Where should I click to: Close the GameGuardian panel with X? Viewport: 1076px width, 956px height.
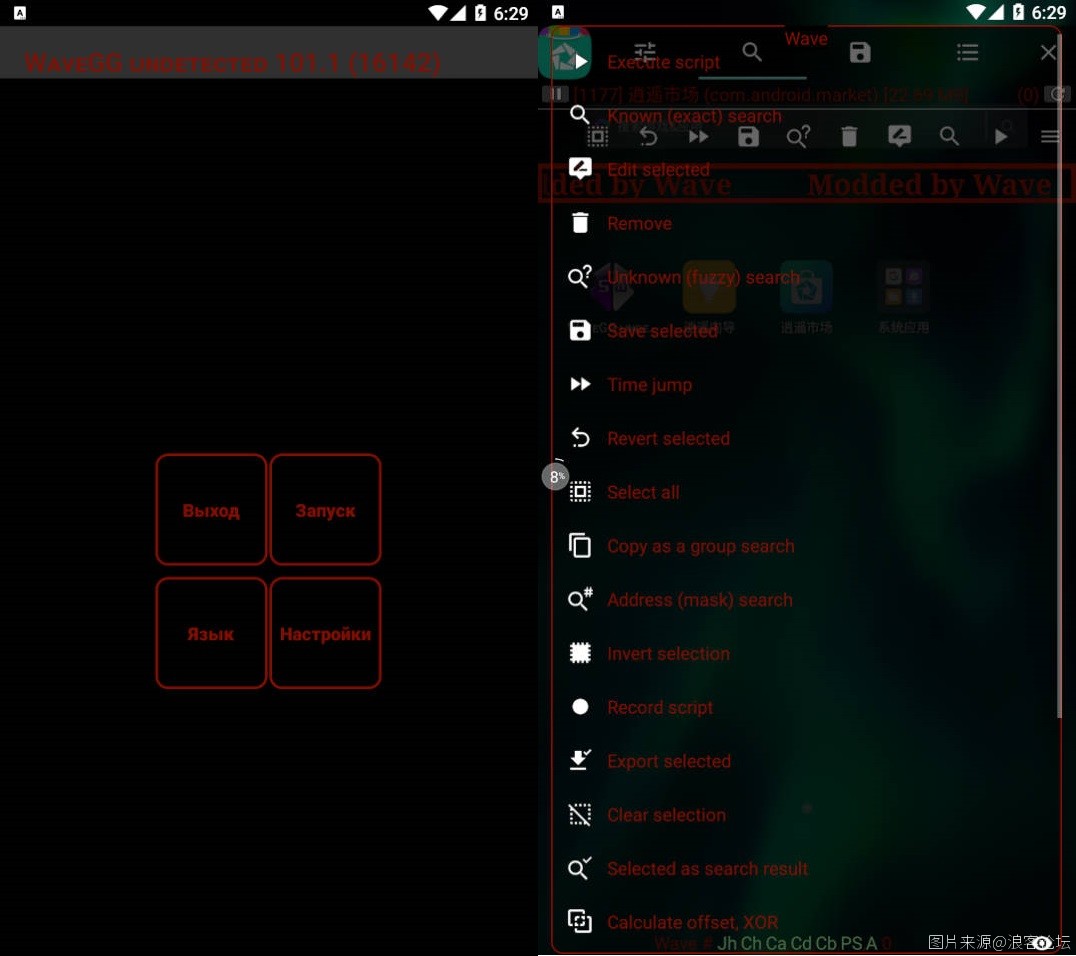(x=1048, y=53)
